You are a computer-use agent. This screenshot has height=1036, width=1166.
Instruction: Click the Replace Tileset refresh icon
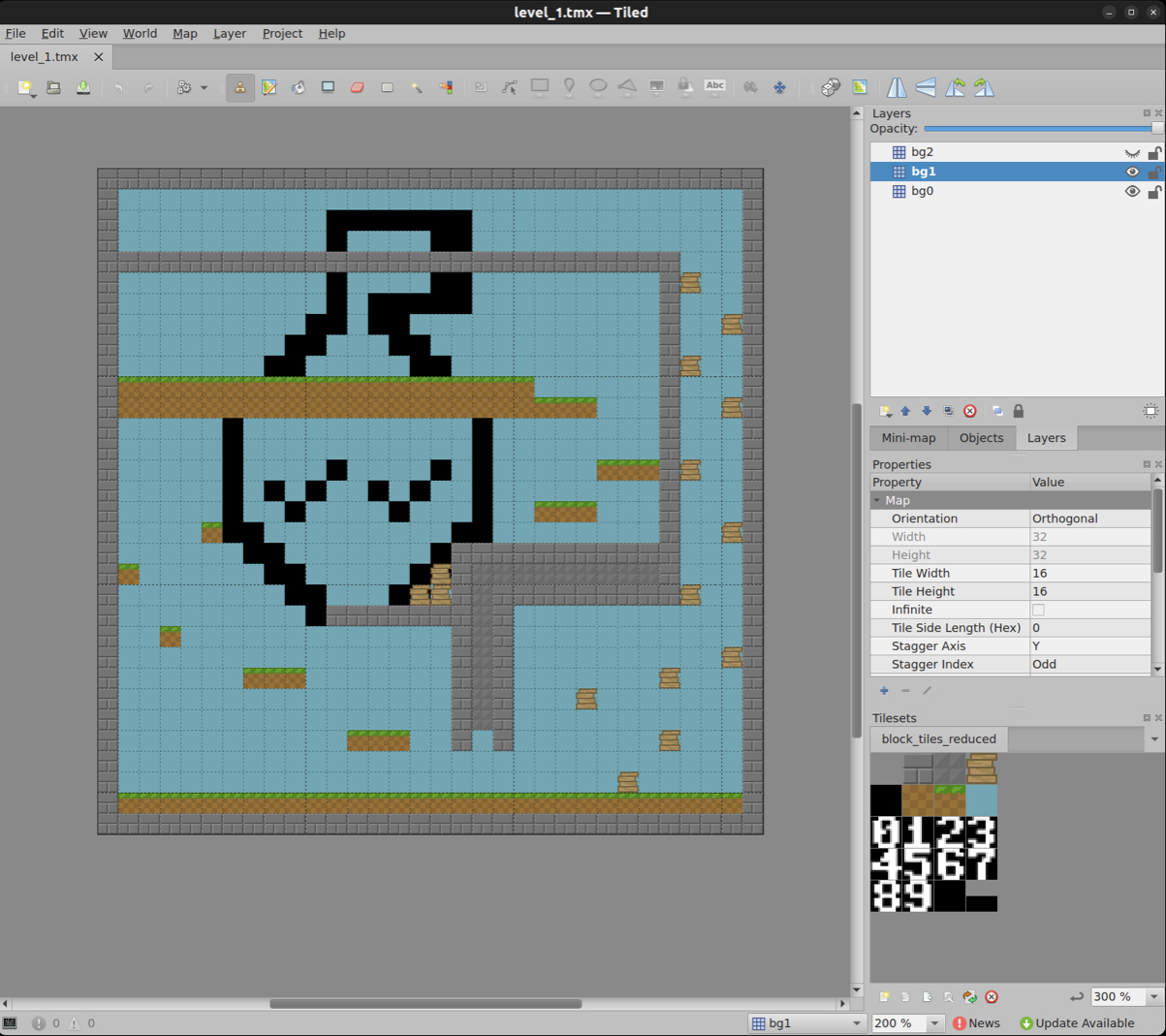(x=969, y=996)
